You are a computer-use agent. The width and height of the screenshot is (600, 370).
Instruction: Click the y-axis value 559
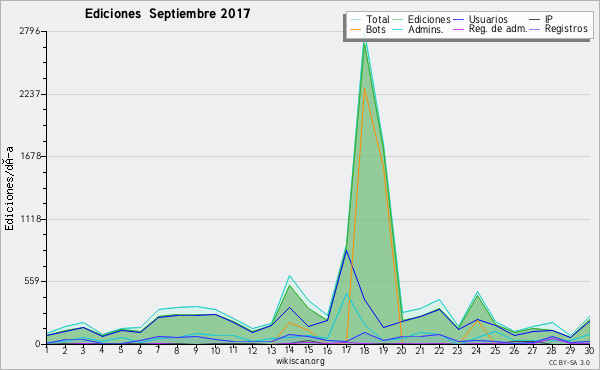click(32, 281)
